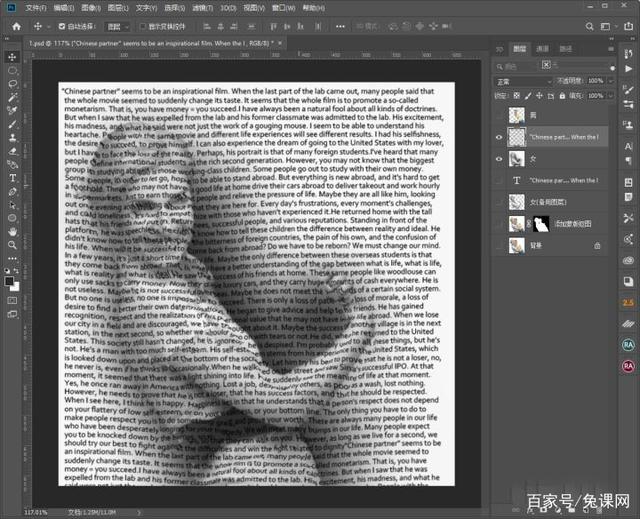640x519 pixels.
Task: Change screen mode icon at toolbox bottom
Action: [x=12, y=314]
